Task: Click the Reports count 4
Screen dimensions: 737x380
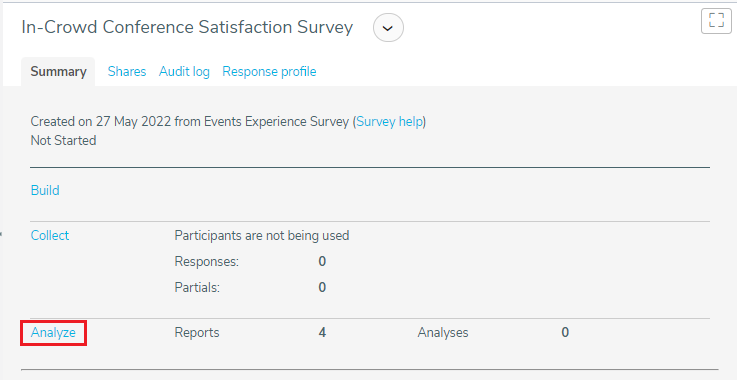Action: (x=322, y=332)
